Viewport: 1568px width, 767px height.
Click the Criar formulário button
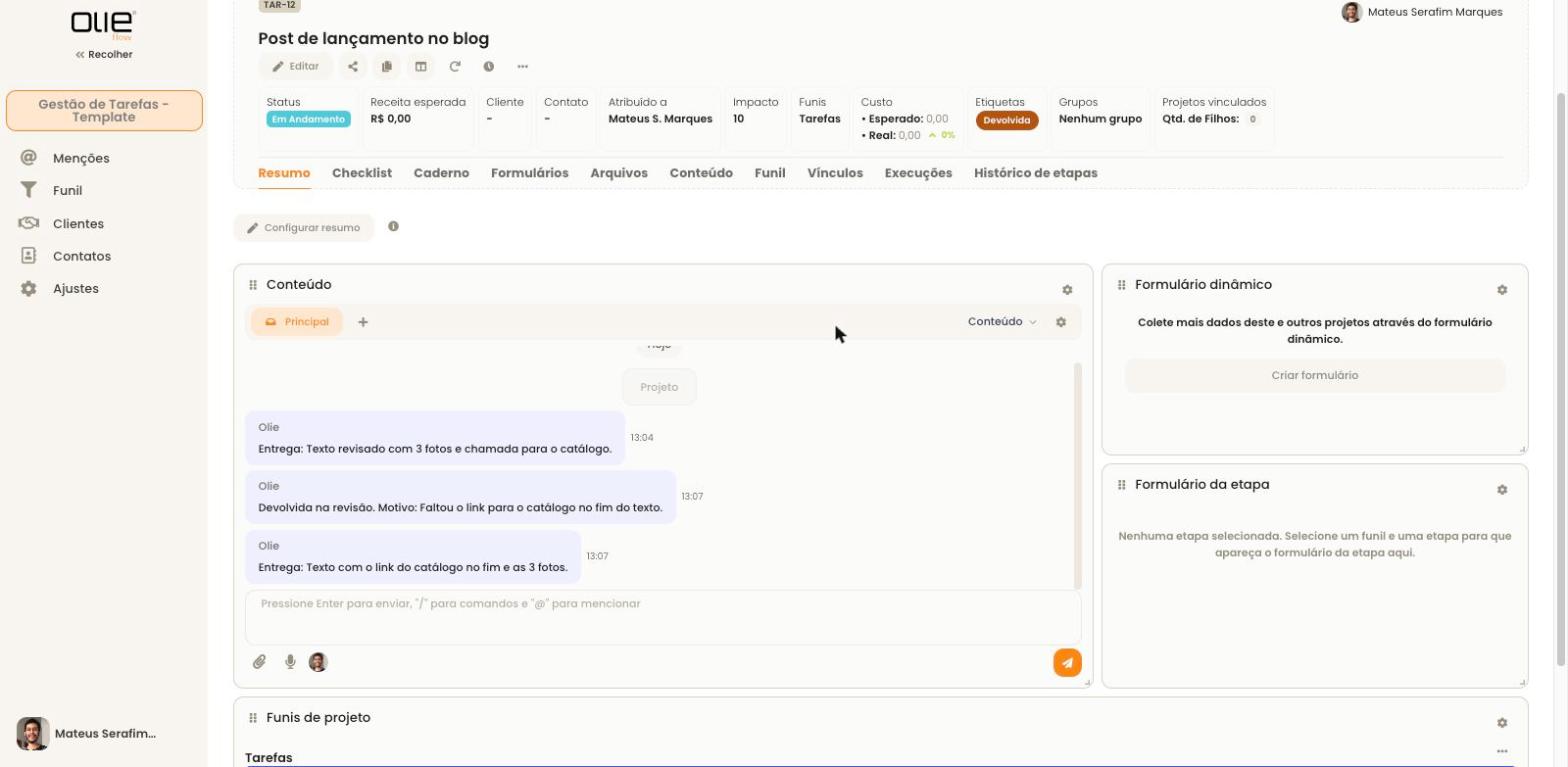click(x=1314, y=376)
